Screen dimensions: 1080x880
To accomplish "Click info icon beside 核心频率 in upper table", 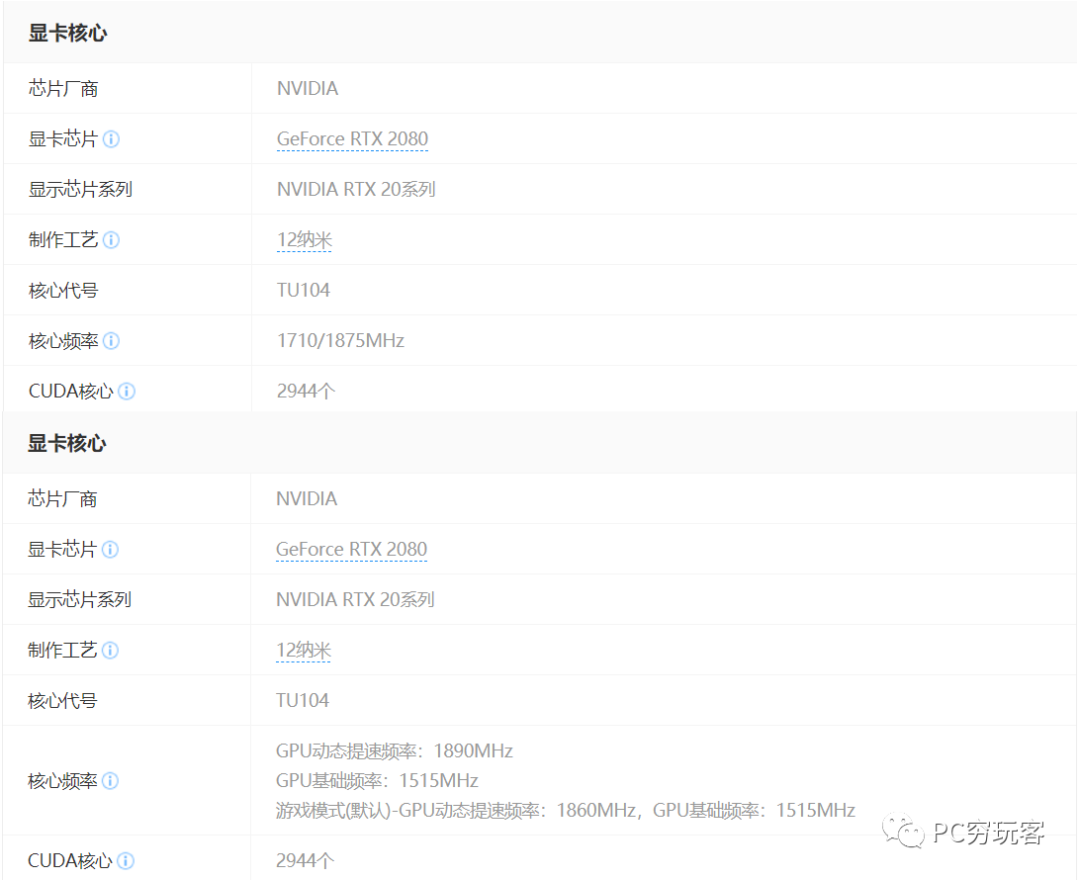I will click(111, 341).
